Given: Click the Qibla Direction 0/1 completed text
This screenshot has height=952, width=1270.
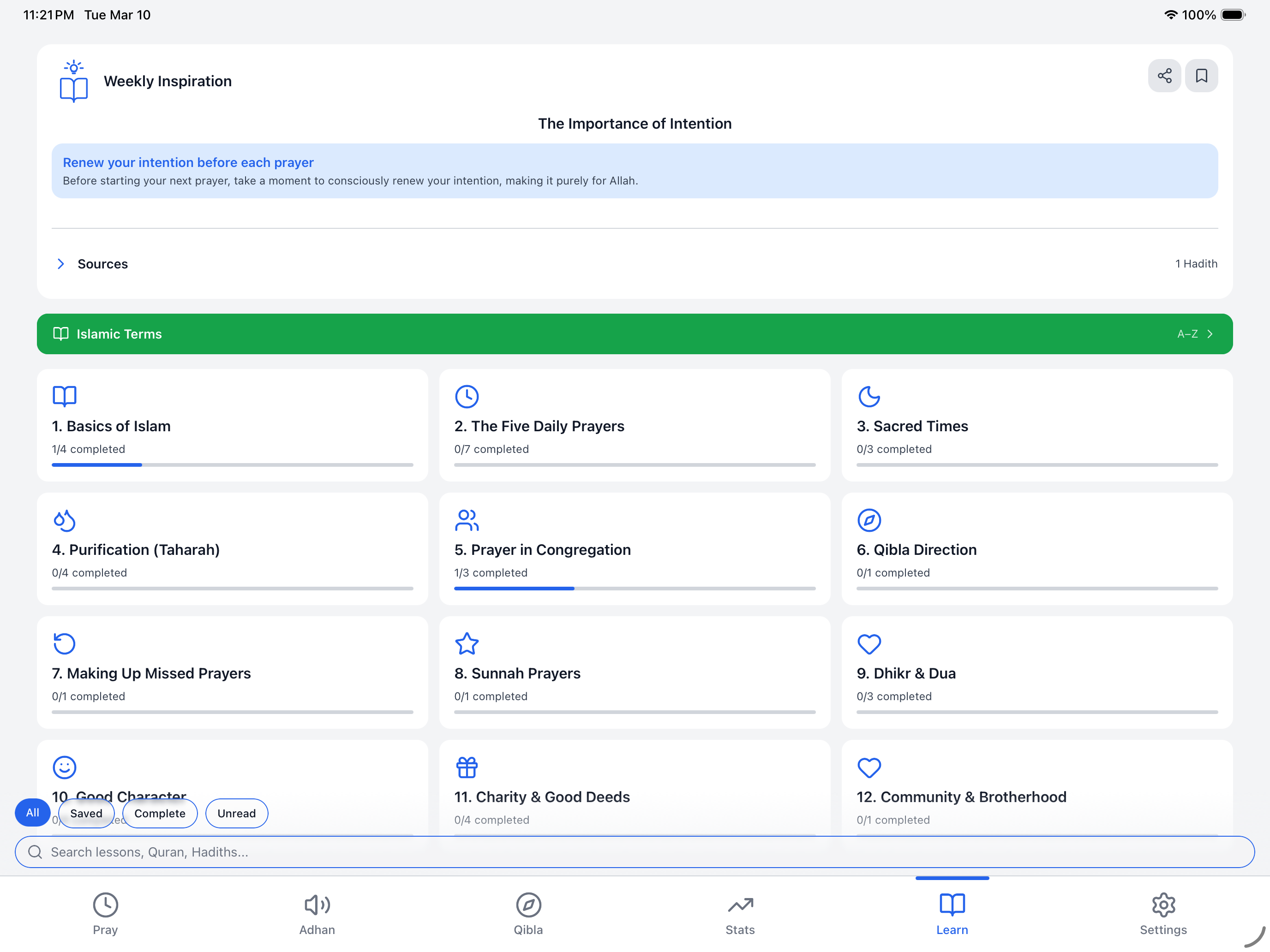Looking at the screenshot, I should tap(893, 573).
